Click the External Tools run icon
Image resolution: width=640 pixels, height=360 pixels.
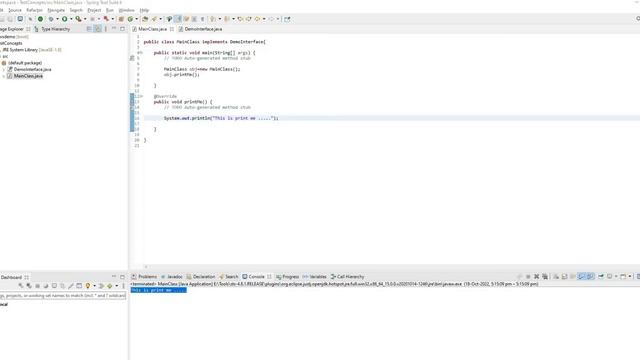pyautogui.click(x=78, y=19)
